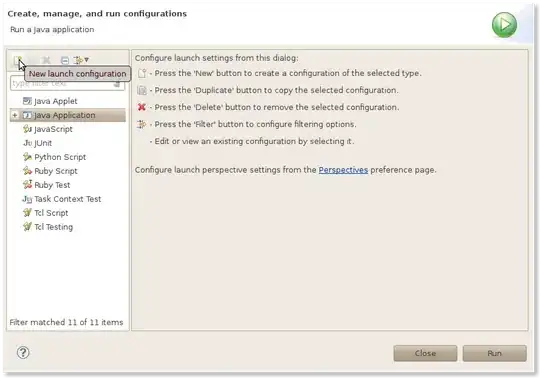The width and height of the screenshot is (540, 378).
Task: Click the Filter icon beside 'Press the Filter button'
Action: tap(141, 124)
